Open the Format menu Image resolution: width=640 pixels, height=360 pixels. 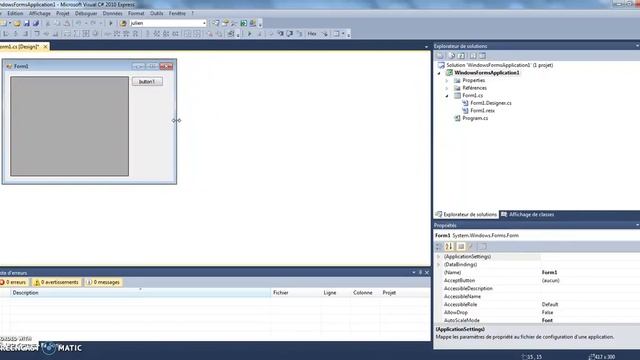click(136, 13)
